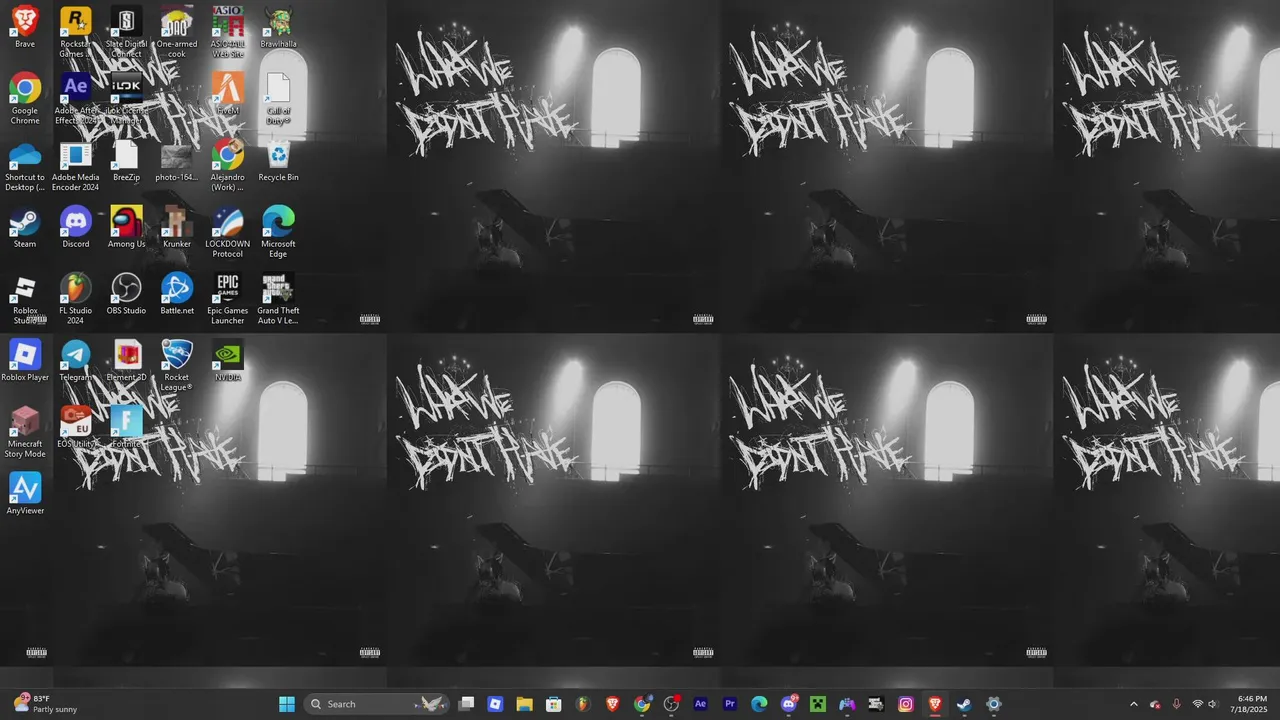Click the EOS Utility shortcut
Viewport: 1280px width, 720px height.
click(76, 428)
